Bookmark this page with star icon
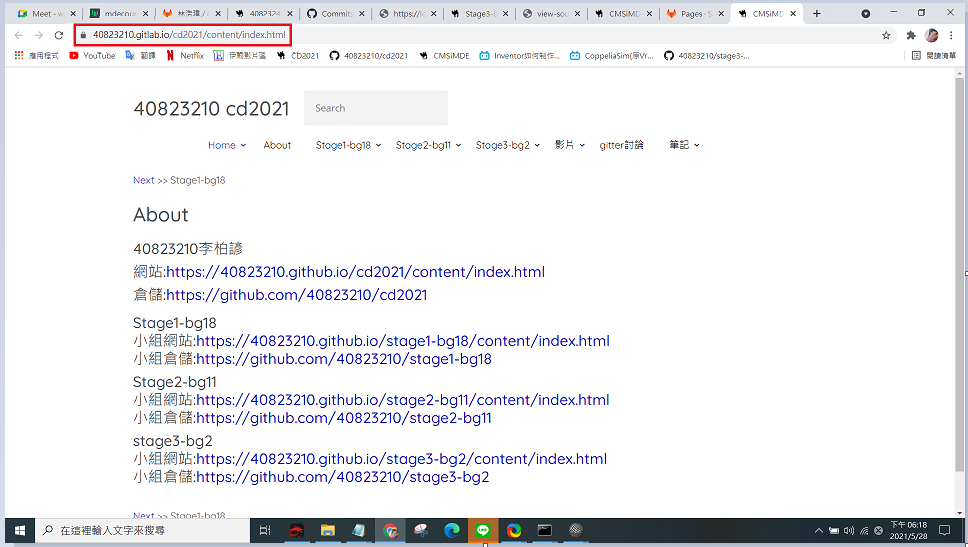 [886, 35]
